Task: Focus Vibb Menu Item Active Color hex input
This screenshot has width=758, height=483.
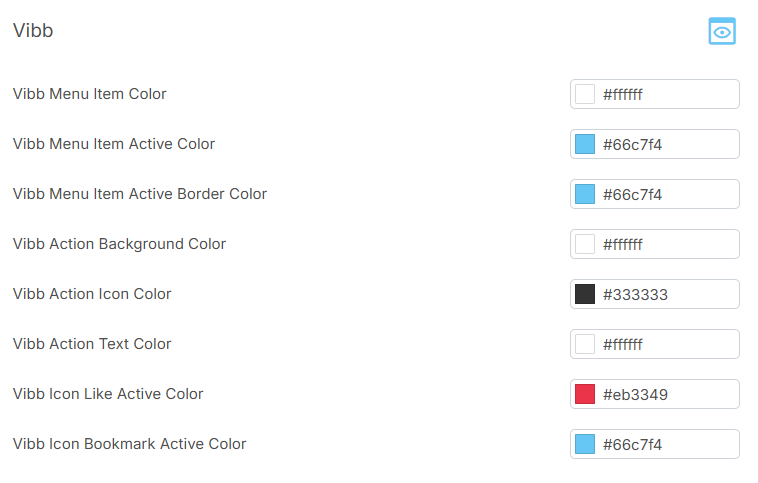Action: point(665,144)
